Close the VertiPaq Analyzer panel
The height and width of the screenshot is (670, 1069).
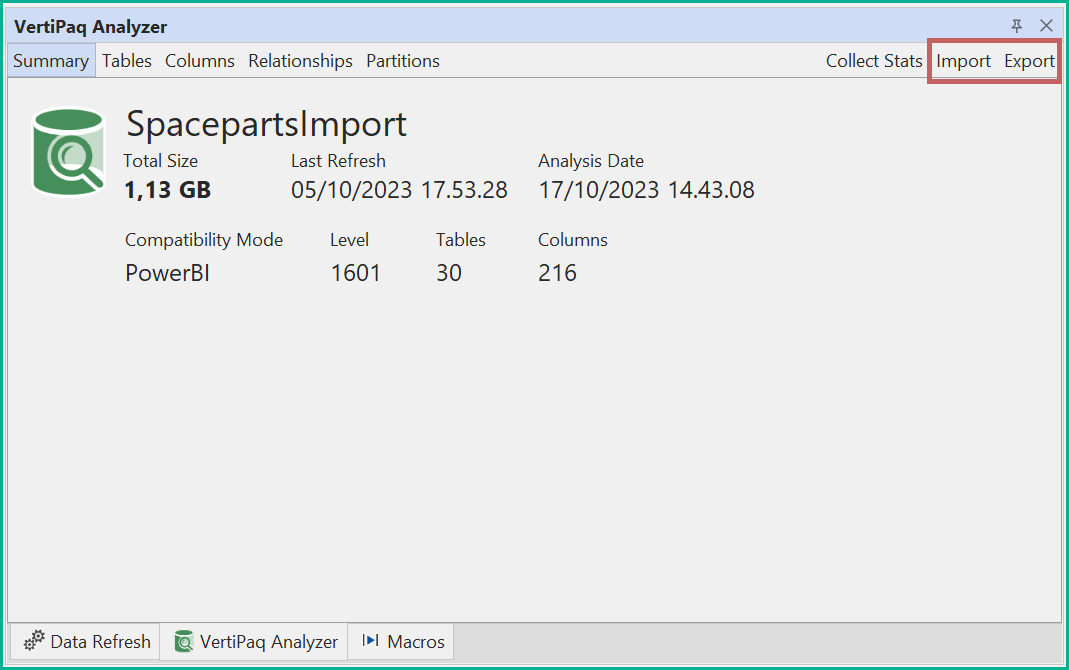click(x=1046, y=26)
